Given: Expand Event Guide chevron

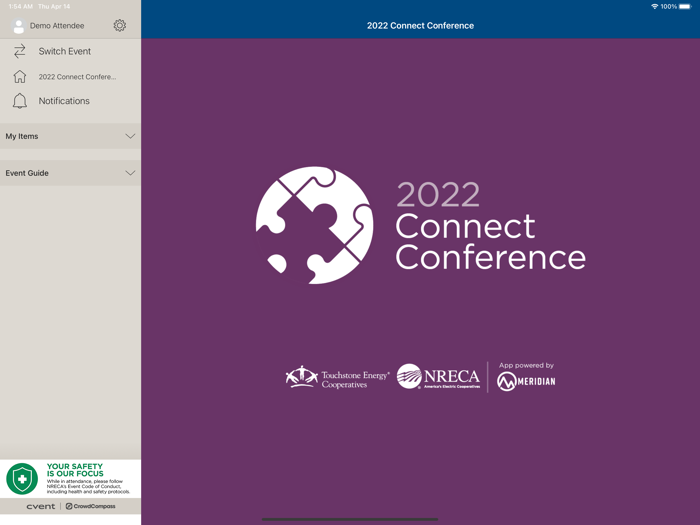Looking at the screenshot, I should [x=130, y=173].
